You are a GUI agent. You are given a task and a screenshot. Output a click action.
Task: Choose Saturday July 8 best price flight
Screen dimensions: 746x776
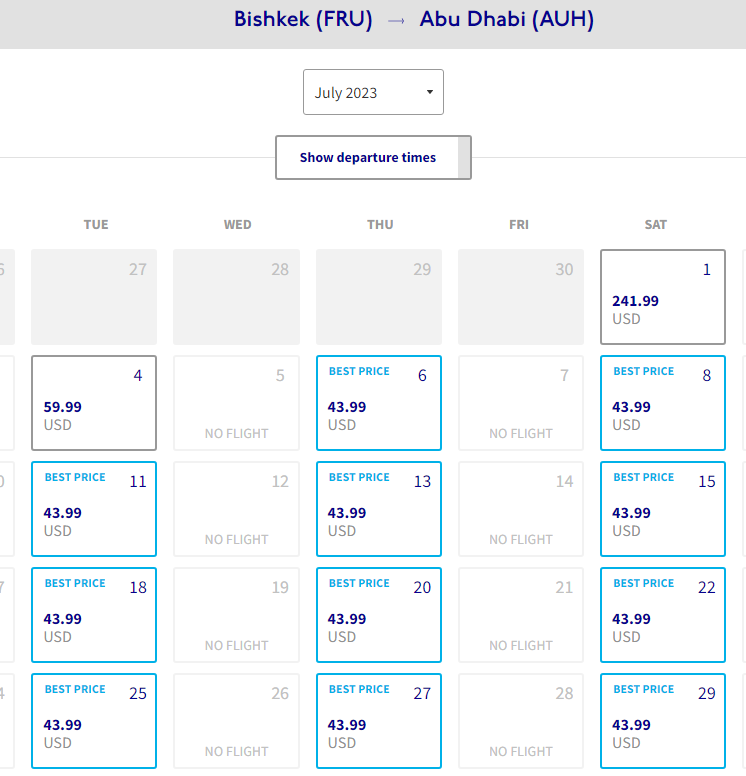point(663,403)
